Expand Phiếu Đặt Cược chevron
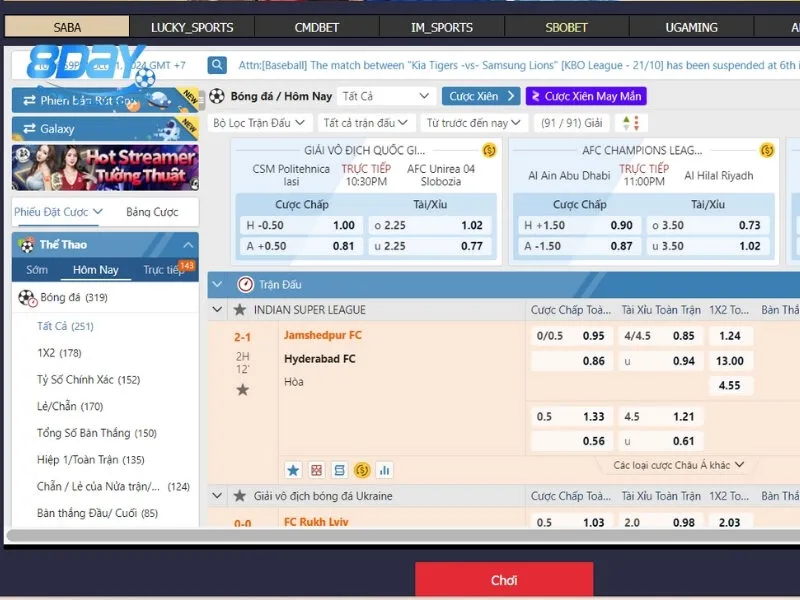This screenshot has height=600, width=800. click(x=98, y=211)
